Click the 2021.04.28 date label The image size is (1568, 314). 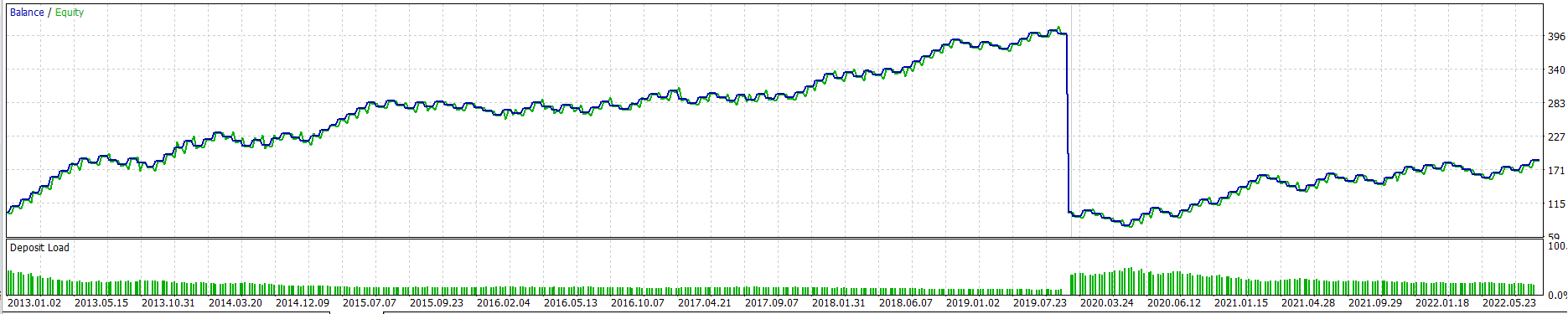pos(1308,303)
